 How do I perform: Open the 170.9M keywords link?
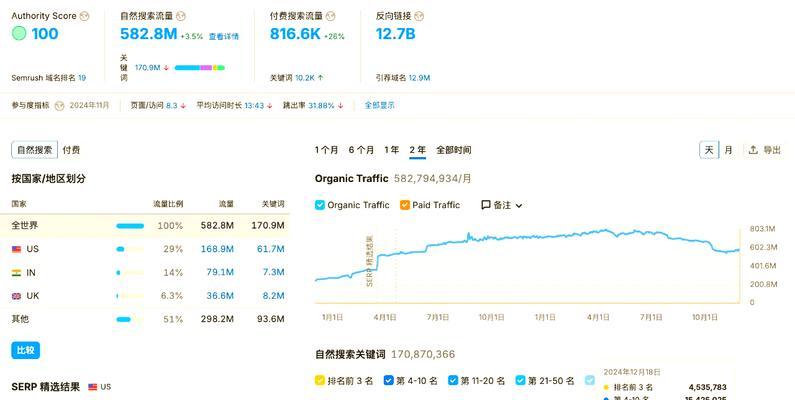(x=148, y=67)
